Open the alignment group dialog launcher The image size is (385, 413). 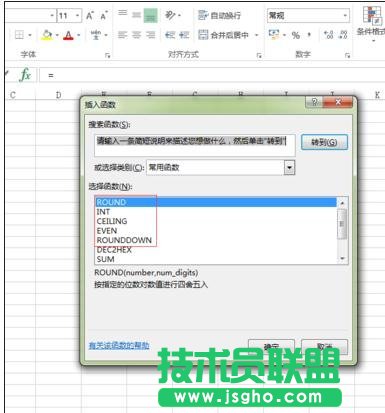(x=259, y=55)
